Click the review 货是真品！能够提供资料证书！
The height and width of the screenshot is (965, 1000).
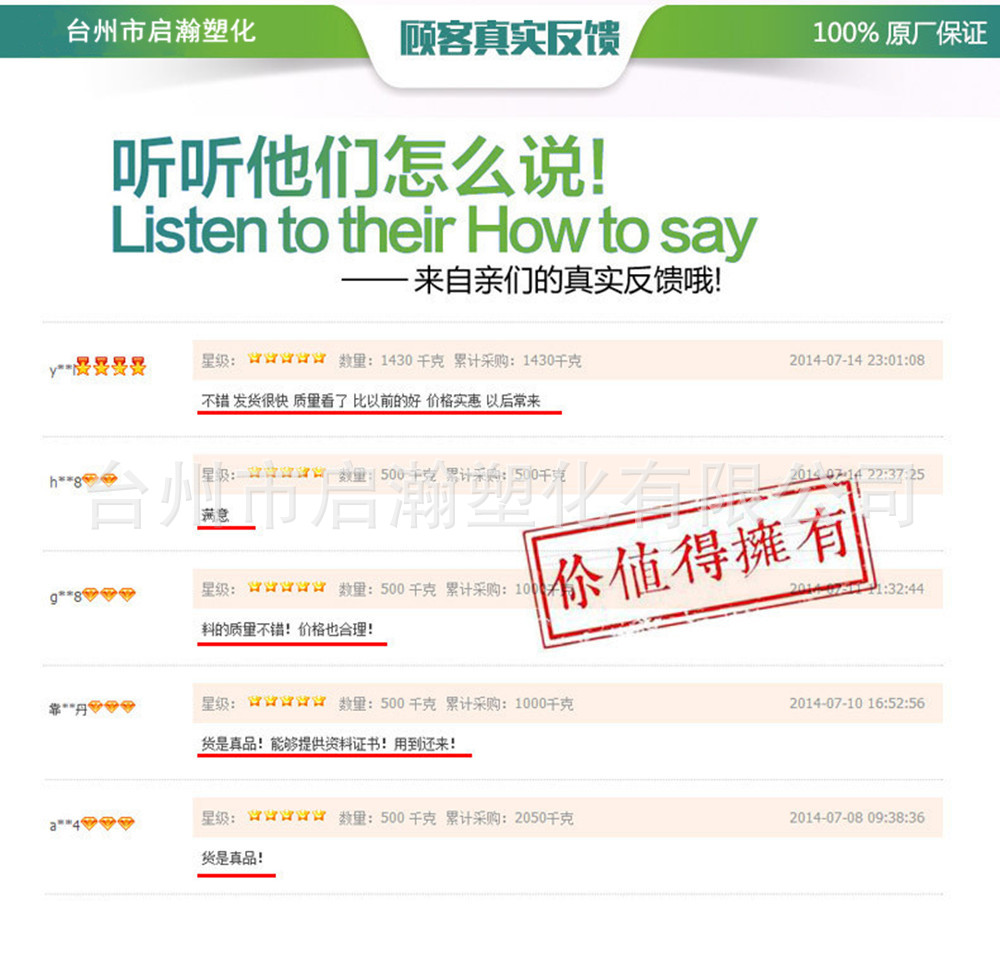pyautogui.click(x=328, y=743)
